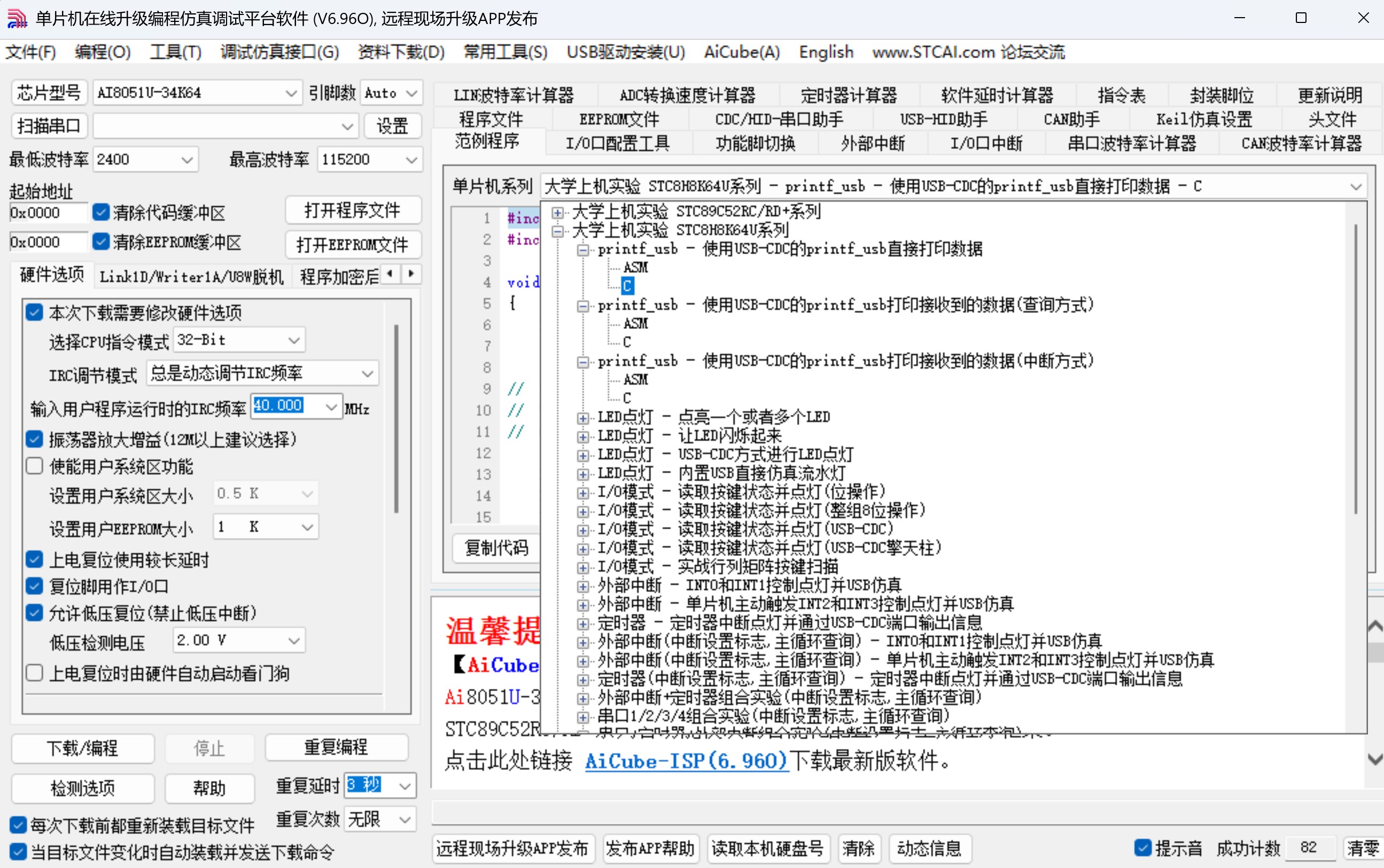Expand the 'LED点灯 - 点亮一个或者多个LED' tree node
Screen dimensions: 1384x868
pos(583,417)
